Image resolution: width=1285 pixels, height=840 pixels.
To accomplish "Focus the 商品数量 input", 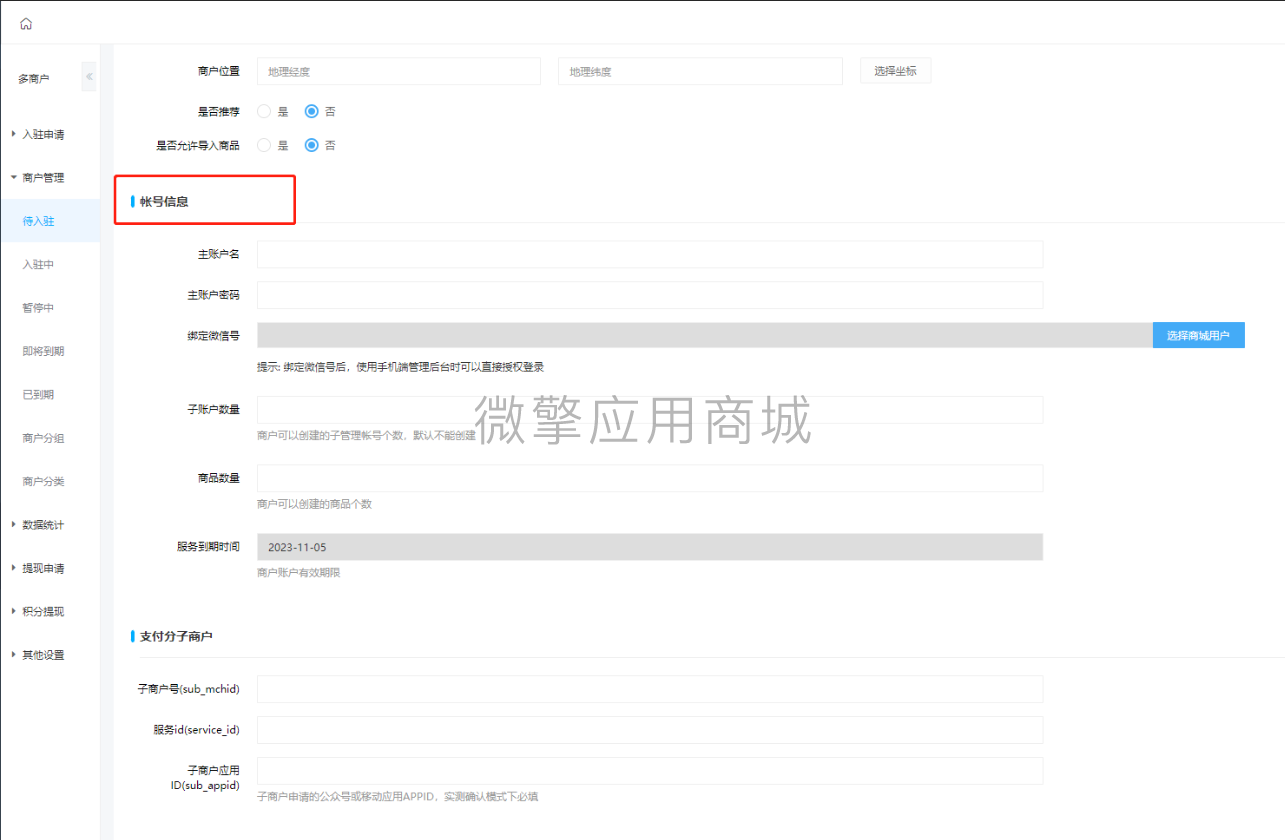I will click(650, 478).
